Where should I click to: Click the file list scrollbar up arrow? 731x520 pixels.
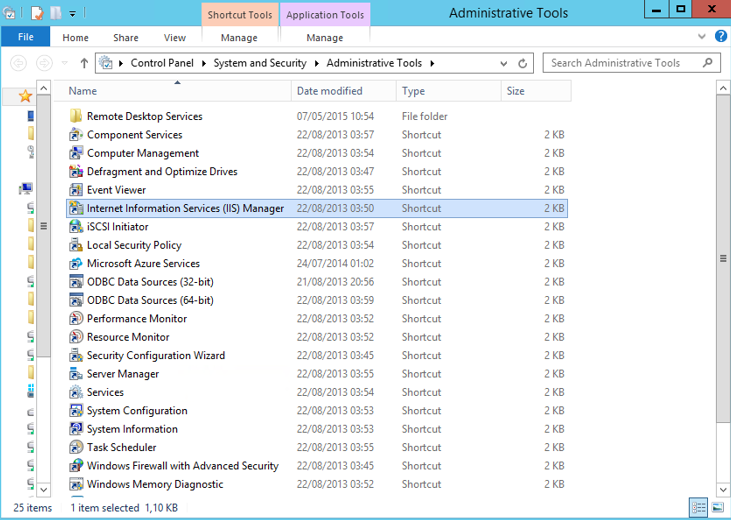(723, 88)
